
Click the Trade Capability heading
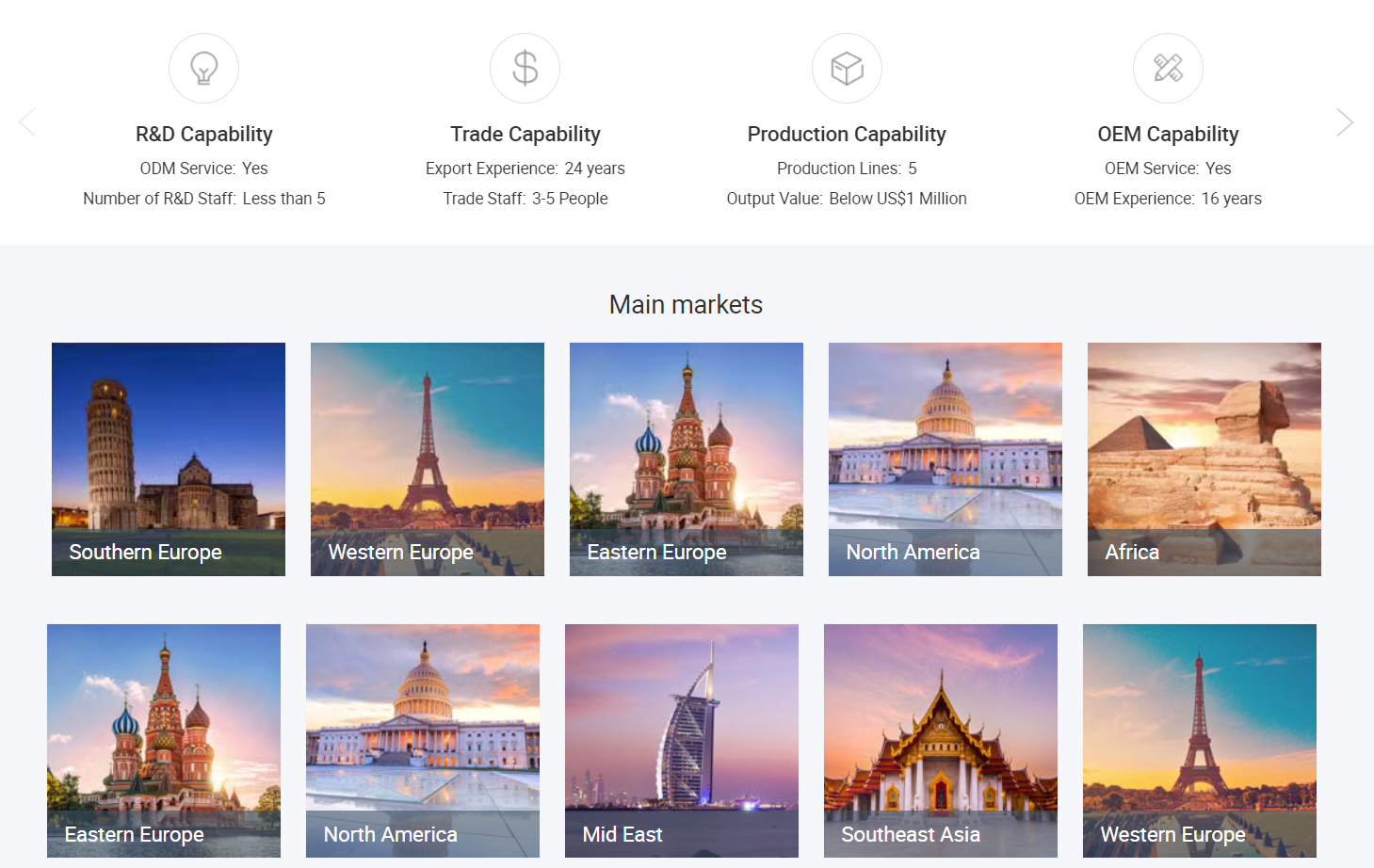click(525, 135)
